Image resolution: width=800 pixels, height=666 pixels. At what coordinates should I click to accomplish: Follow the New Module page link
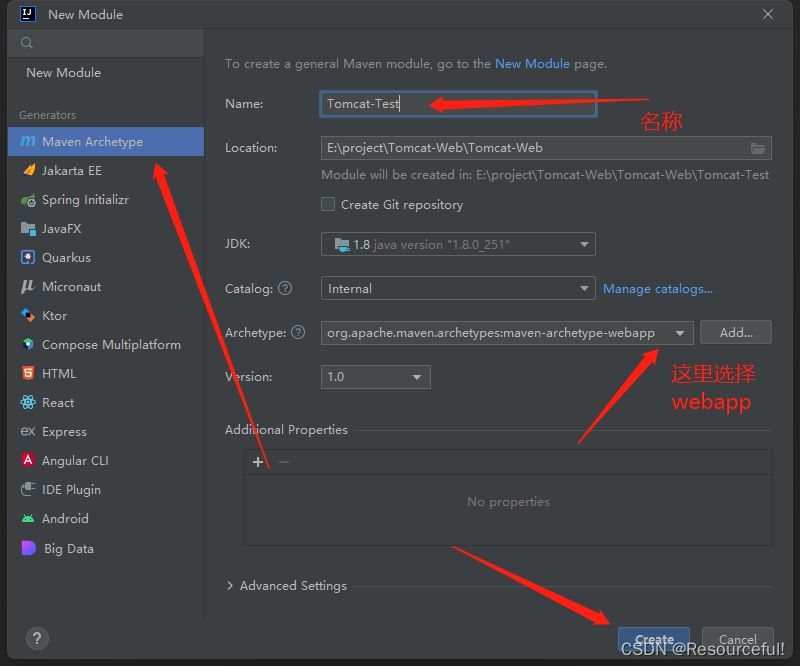[532, 64]
